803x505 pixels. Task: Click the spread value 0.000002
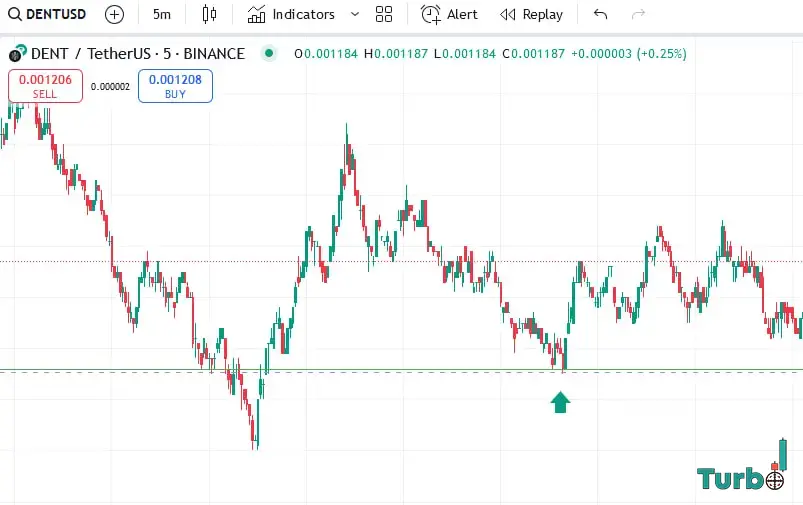pyautogui.click(x=110, y=87)
